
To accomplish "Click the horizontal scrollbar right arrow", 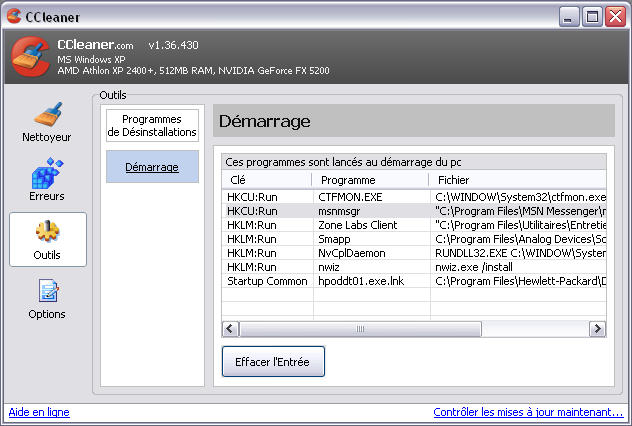I will click(597, 329).
